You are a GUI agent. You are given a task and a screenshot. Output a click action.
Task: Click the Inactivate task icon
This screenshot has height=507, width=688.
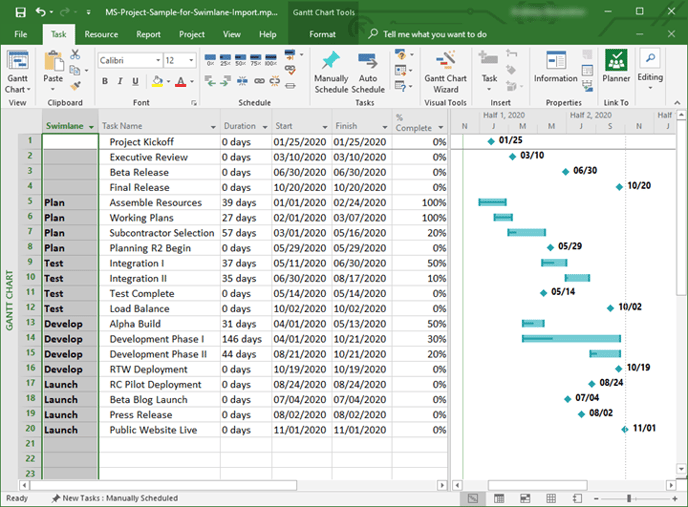point(290,86)
